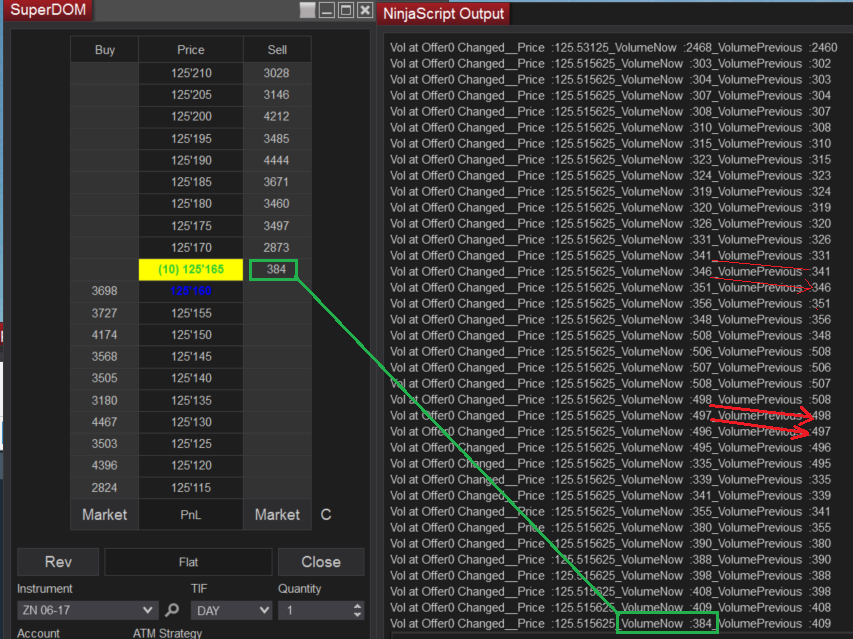Click the buy cell showing 3727
853x639 pixels.
[x=104, y=313]
